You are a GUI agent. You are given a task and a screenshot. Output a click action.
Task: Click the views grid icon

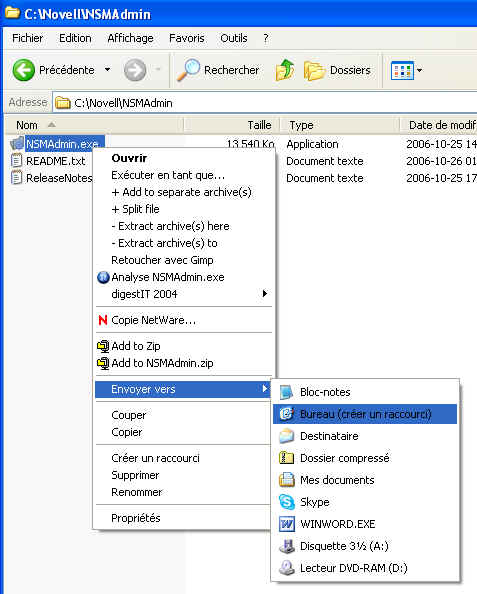pos(402,70)
